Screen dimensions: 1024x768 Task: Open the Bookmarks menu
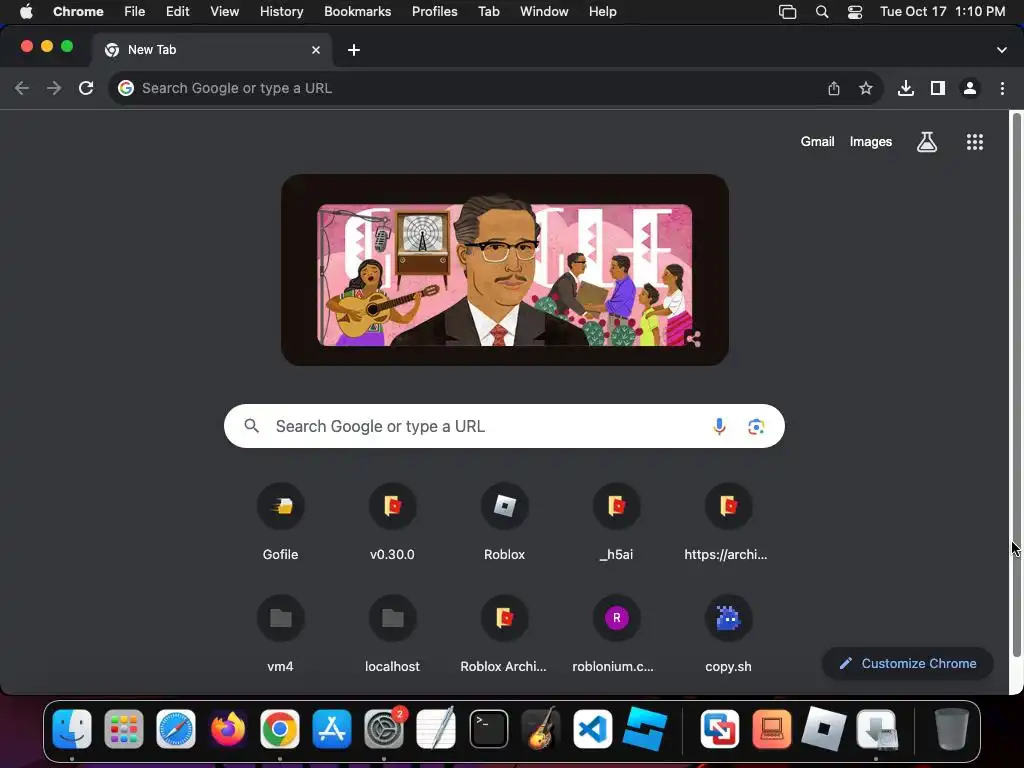tap(357, 11)
